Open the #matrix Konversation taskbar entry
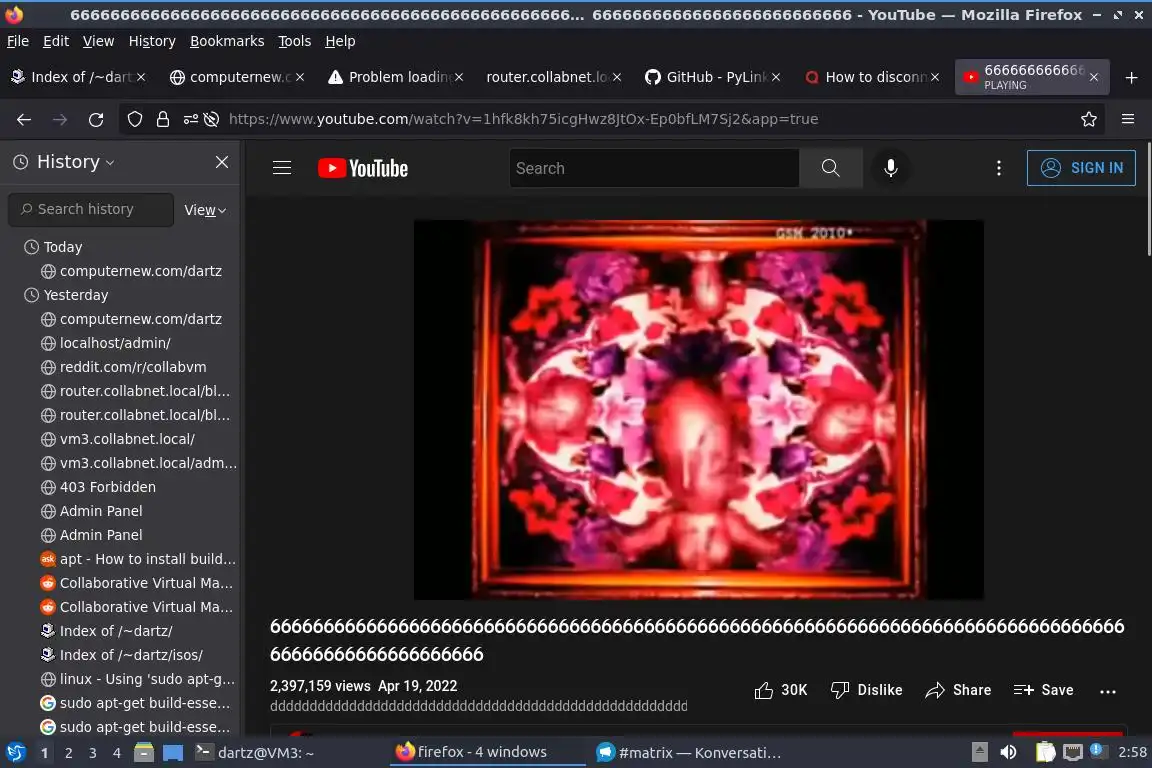 pyautogui.click(x=689, y=753)
